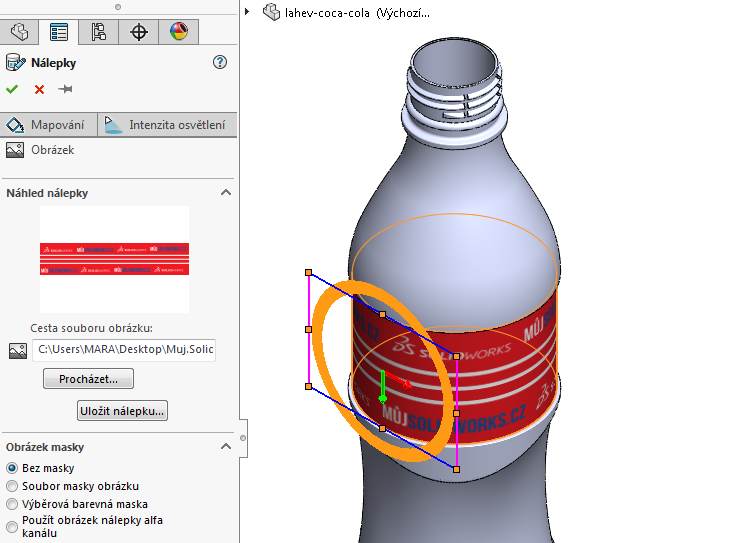The height and width of the screenshot is (543, 750).
Task: Collapse the Obrázek masky section
Action: 226,446
